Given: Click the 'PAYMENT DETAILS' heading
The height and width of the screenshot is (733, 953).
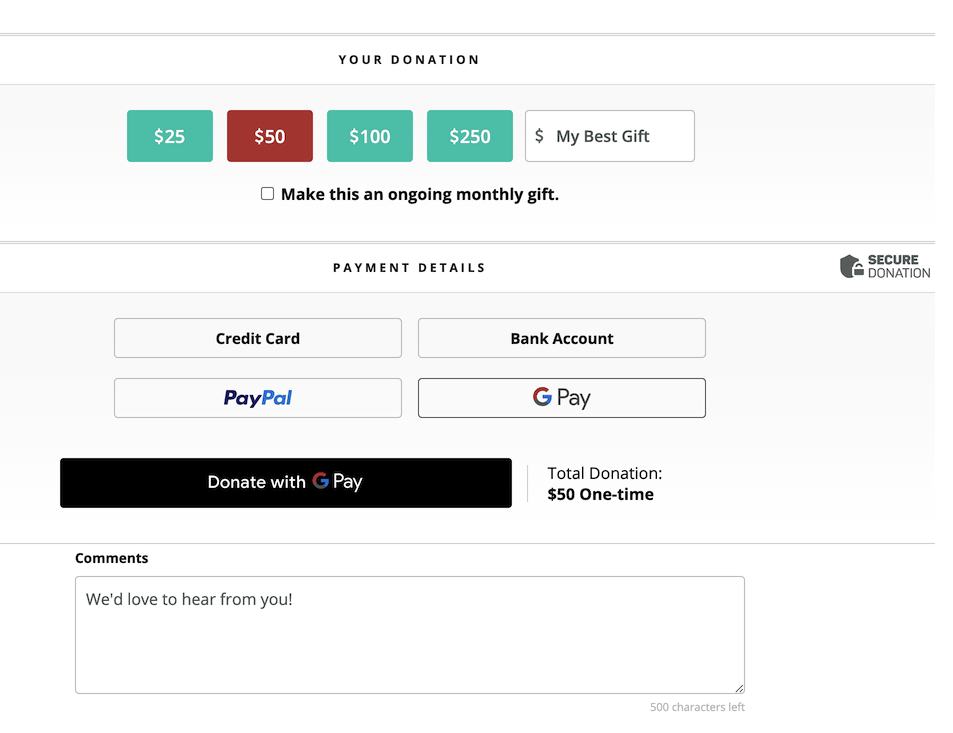Looking at the screenshot, I should pyautogui.click(x=409, y=267).
